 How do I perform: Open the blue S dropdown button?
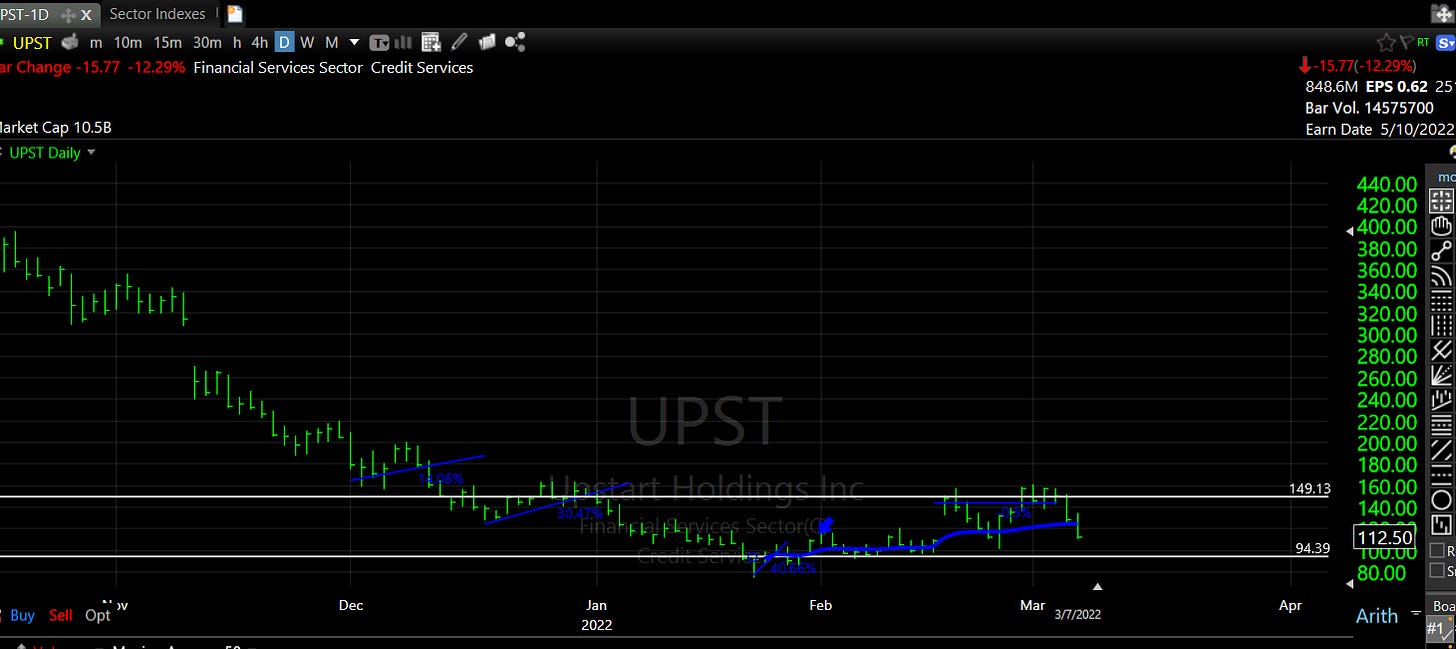[1445, 42]
